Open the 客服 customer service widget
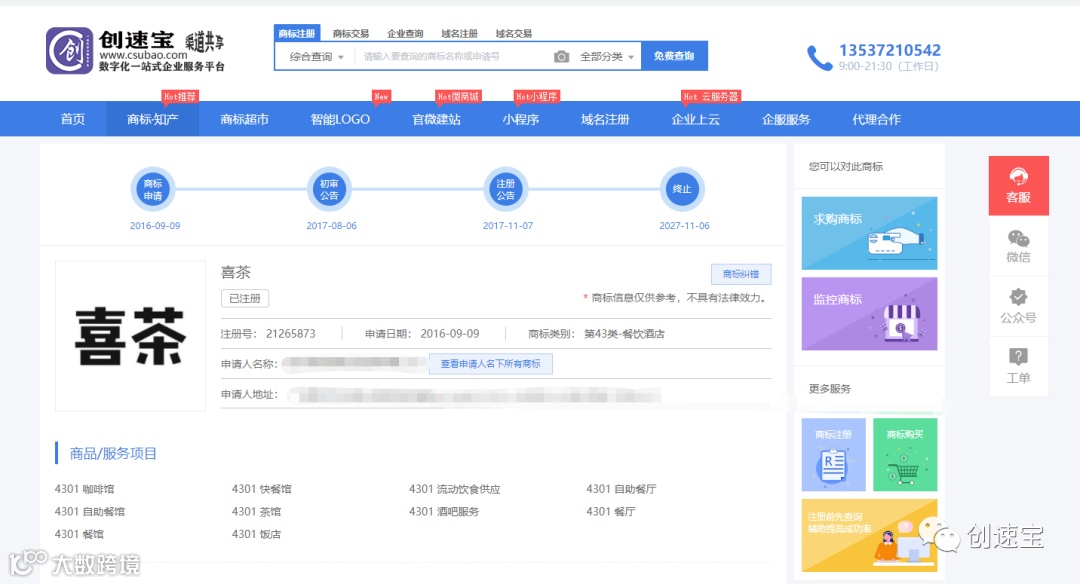 [x=1018, y=186]
